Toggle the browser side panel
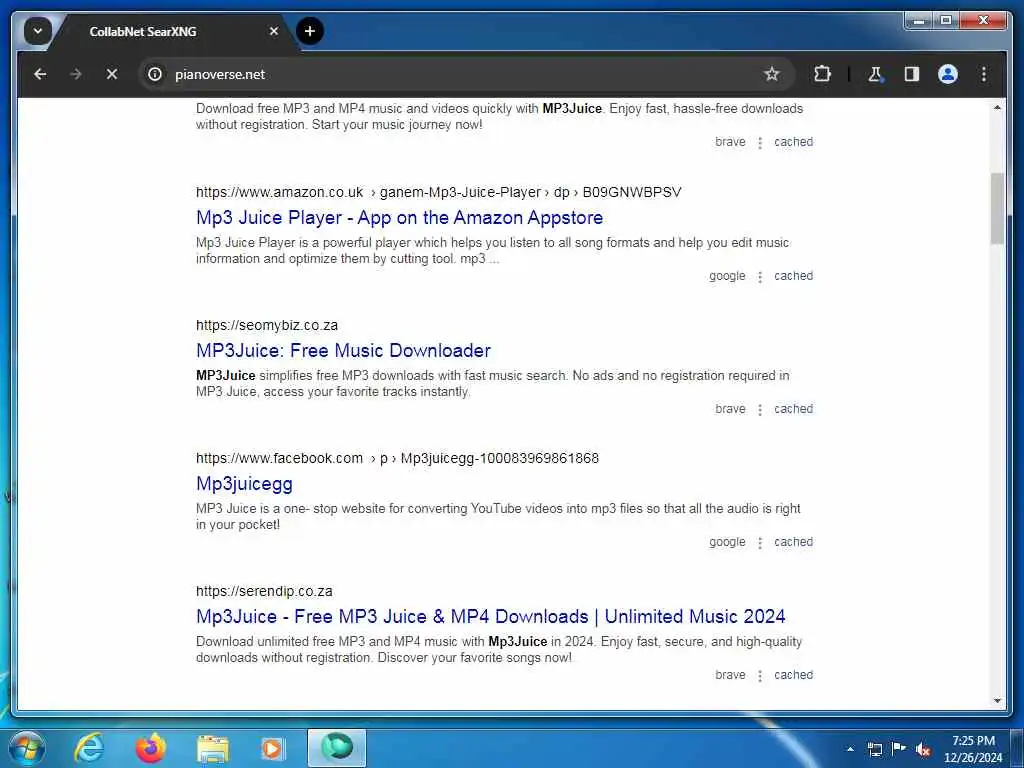 coord(912,74)
